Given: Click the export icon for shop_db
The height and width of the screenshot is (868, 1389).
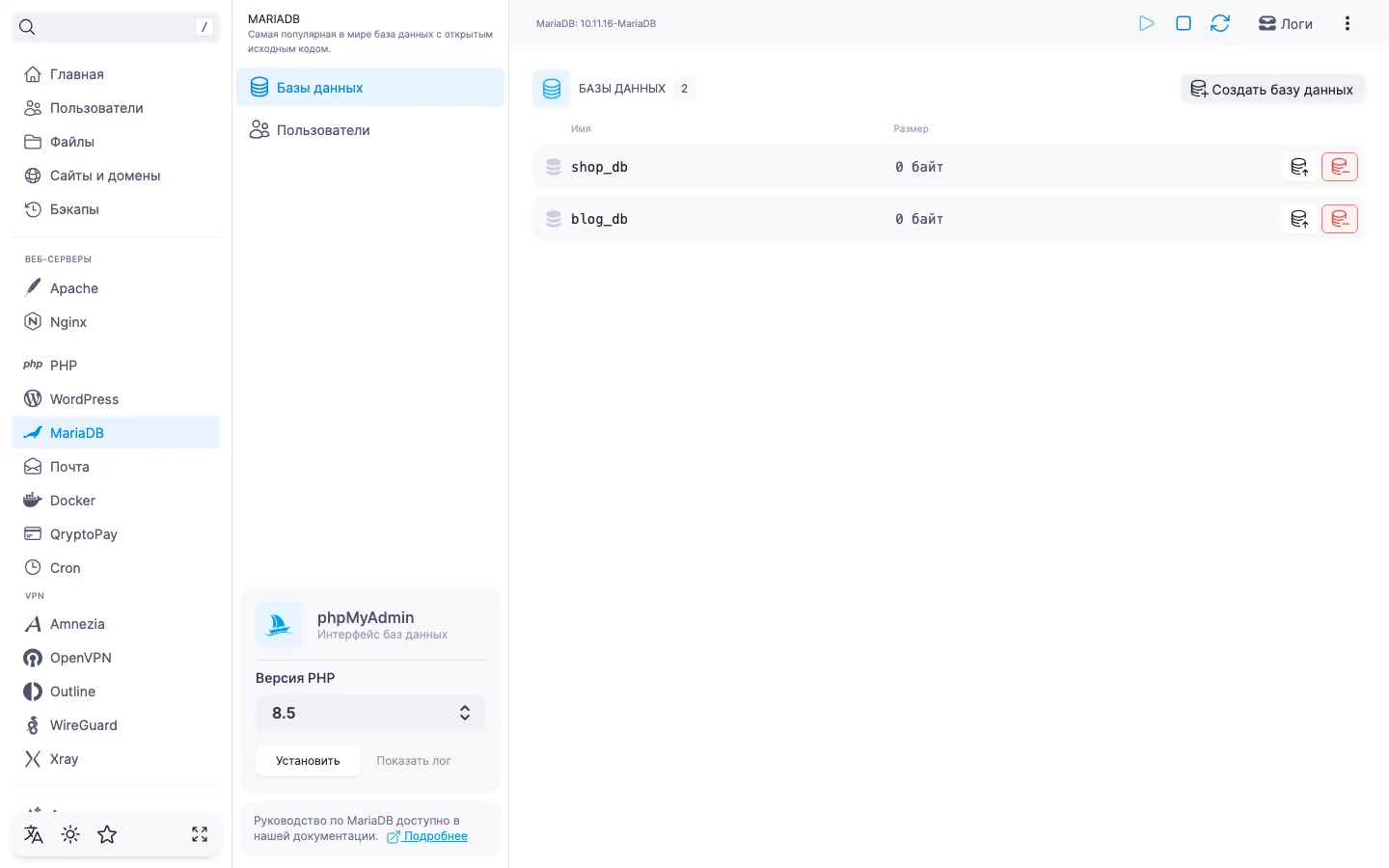Looking at the screenshot, I should 1299,167.
